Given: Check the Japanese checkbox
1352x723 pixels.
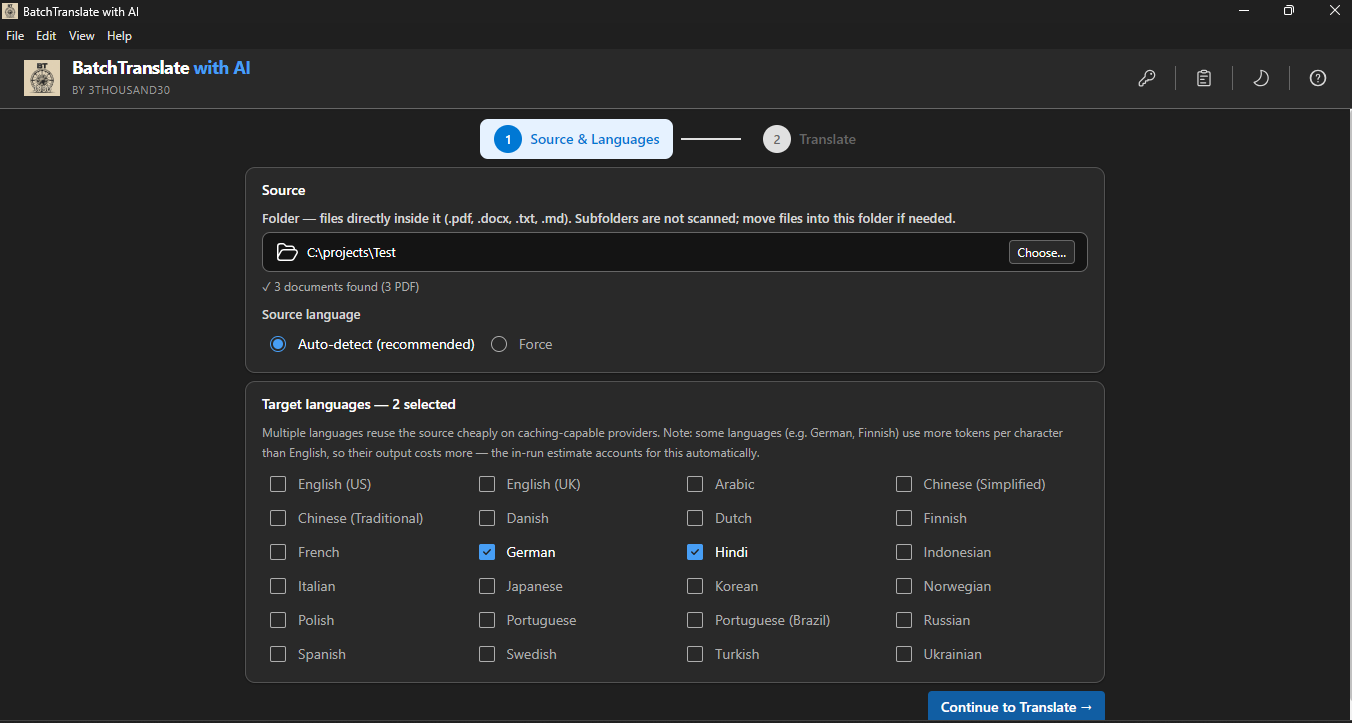Looking at the screenshot, I should [x=487, y=586].
